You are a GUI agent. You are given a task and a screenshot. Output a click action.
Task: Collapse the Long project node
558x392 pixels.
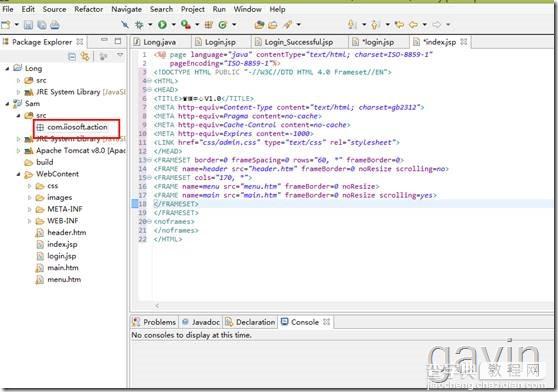pyautogui.click(x=7, y=68)
